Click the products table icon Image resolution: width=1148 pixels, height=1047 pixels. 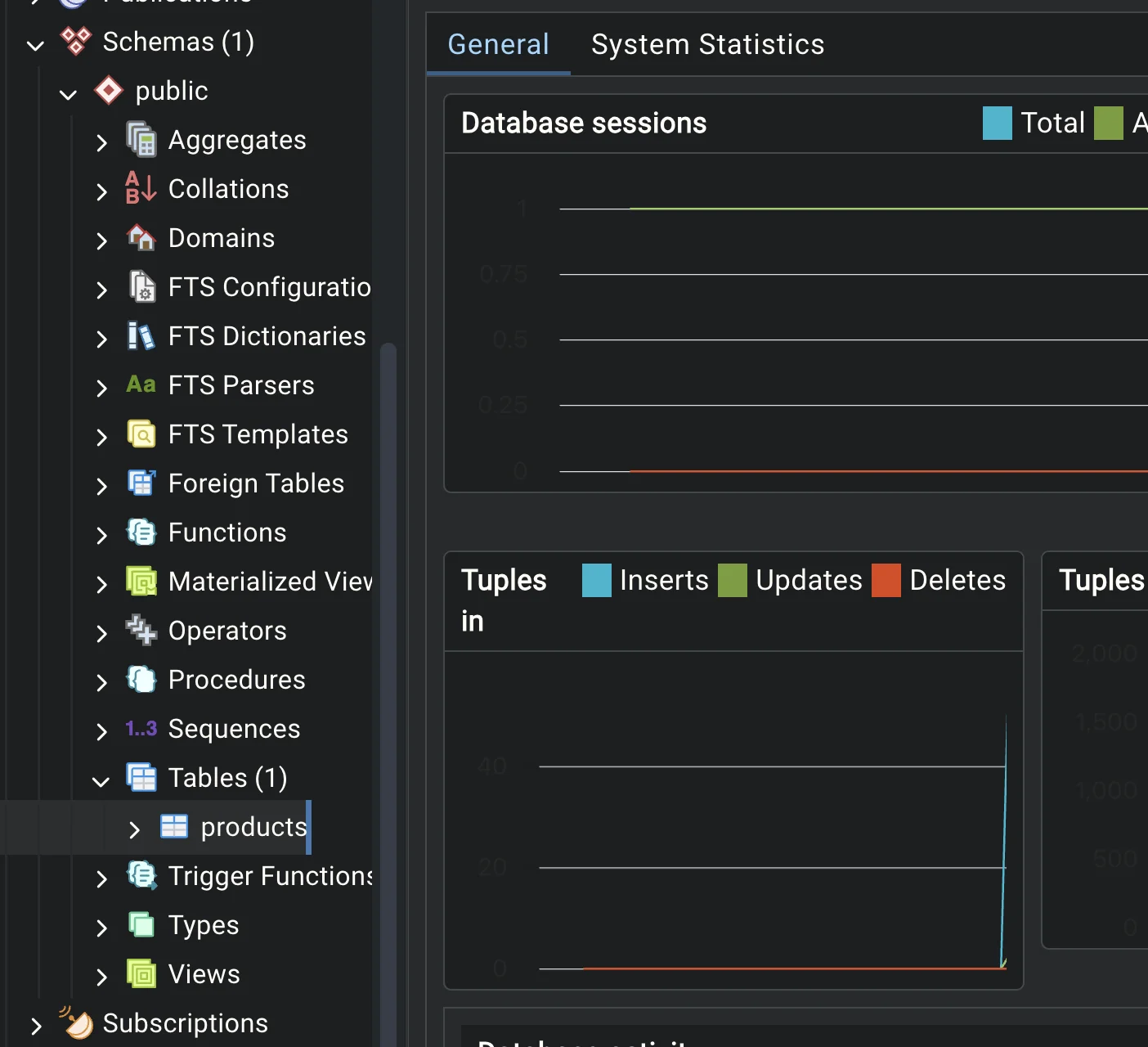(x=174, y=826)
